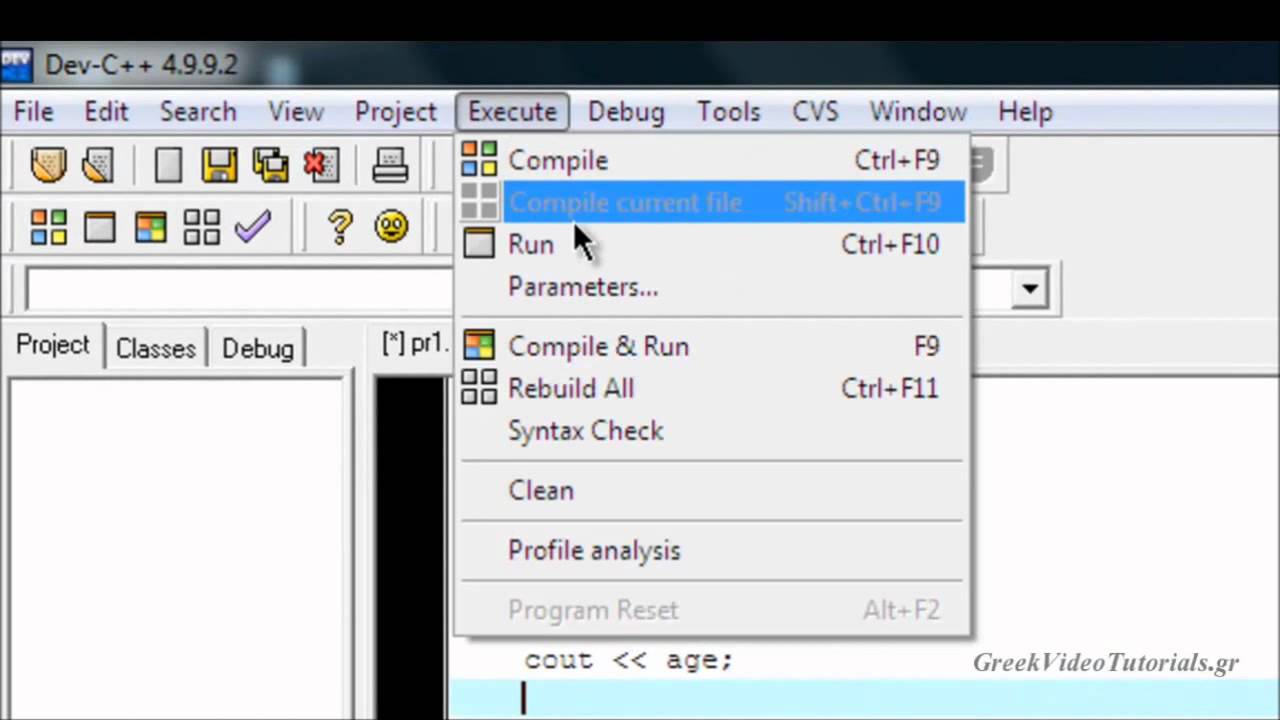Choose Clean from the Execute menu
The width and height of the screenshot is (1280, 720).
click(x=712, y=490)
